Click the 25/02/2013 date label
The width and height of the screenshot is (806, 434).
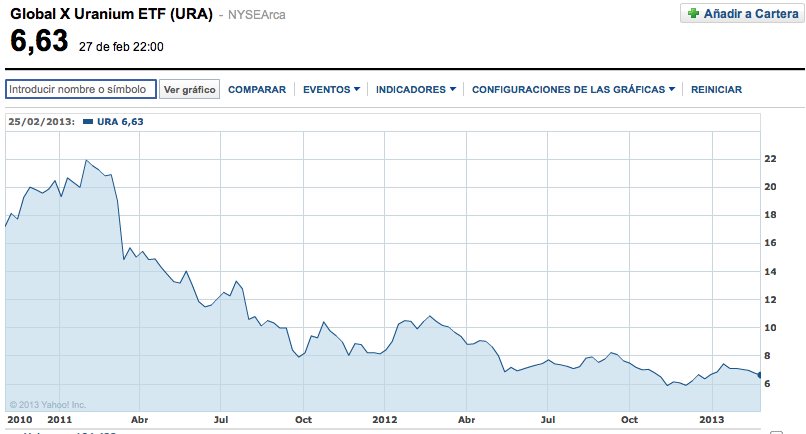42,122
